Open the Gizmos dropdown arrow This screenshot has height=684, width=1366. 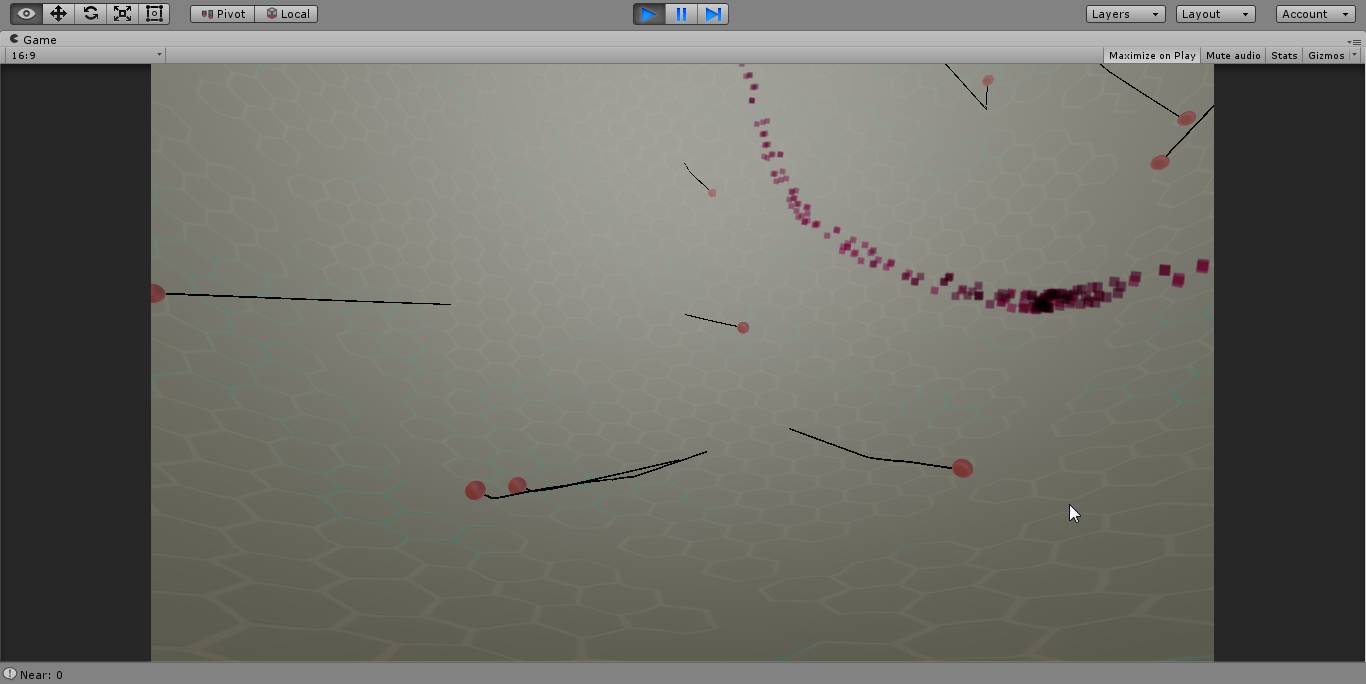pos(1355,55)
